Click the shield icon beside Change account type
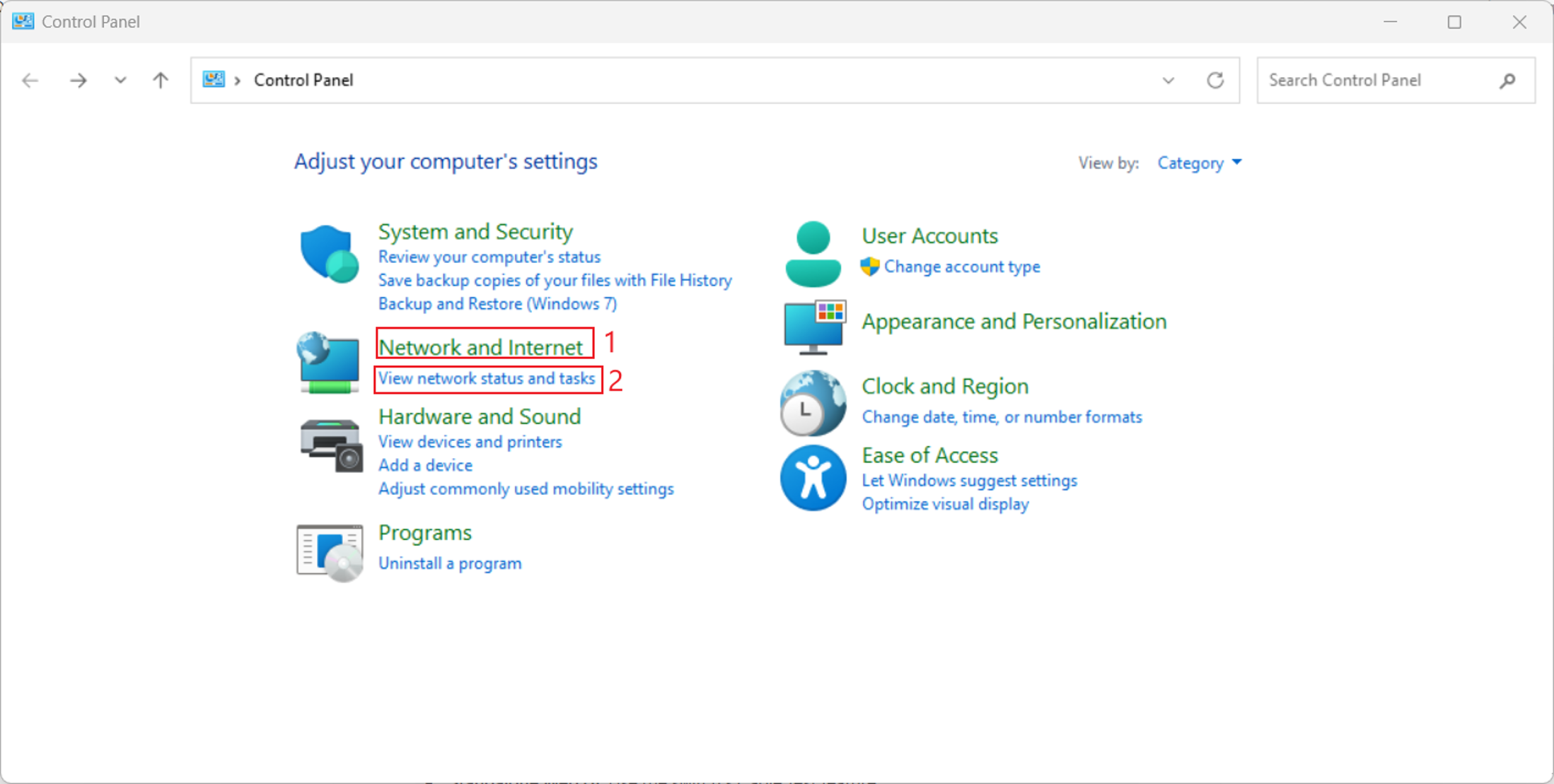Image resolution: width=1554 pixels, height=784 pixels. 870,267
